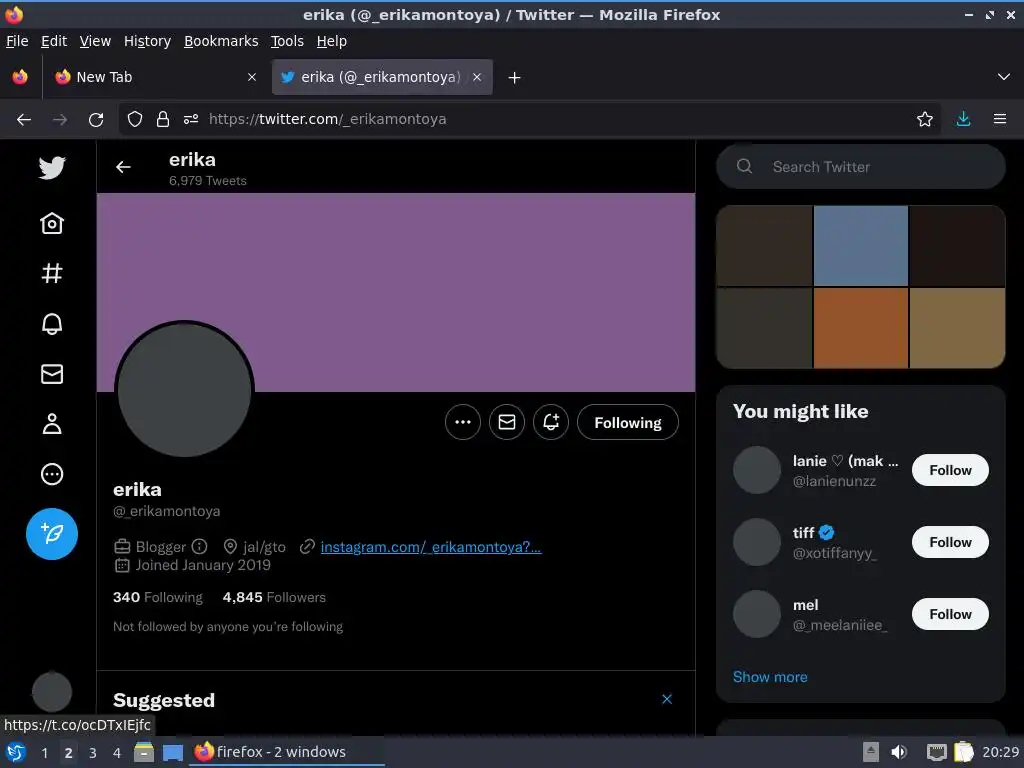The height and width of the screenshot is (768, 1024).
Task: Follow mel @_meelaniiee_
Action: point(950,614)
